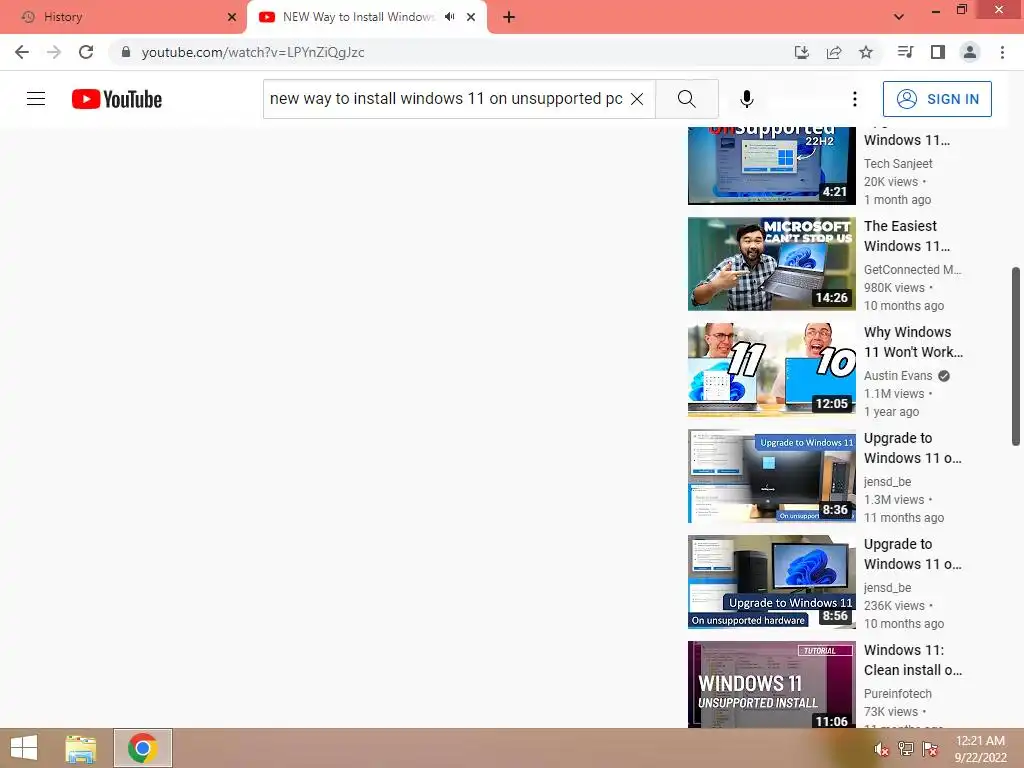Share this page icon in address bar
The width and height of the screenshot is (1024, 768).
[x=834, y=52]
